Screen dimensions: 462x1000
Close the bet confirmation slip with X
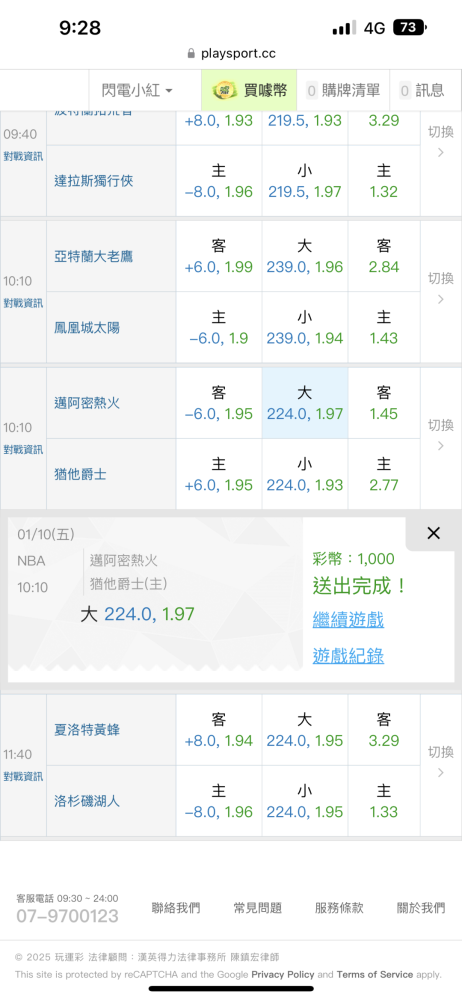click(433, 533)
